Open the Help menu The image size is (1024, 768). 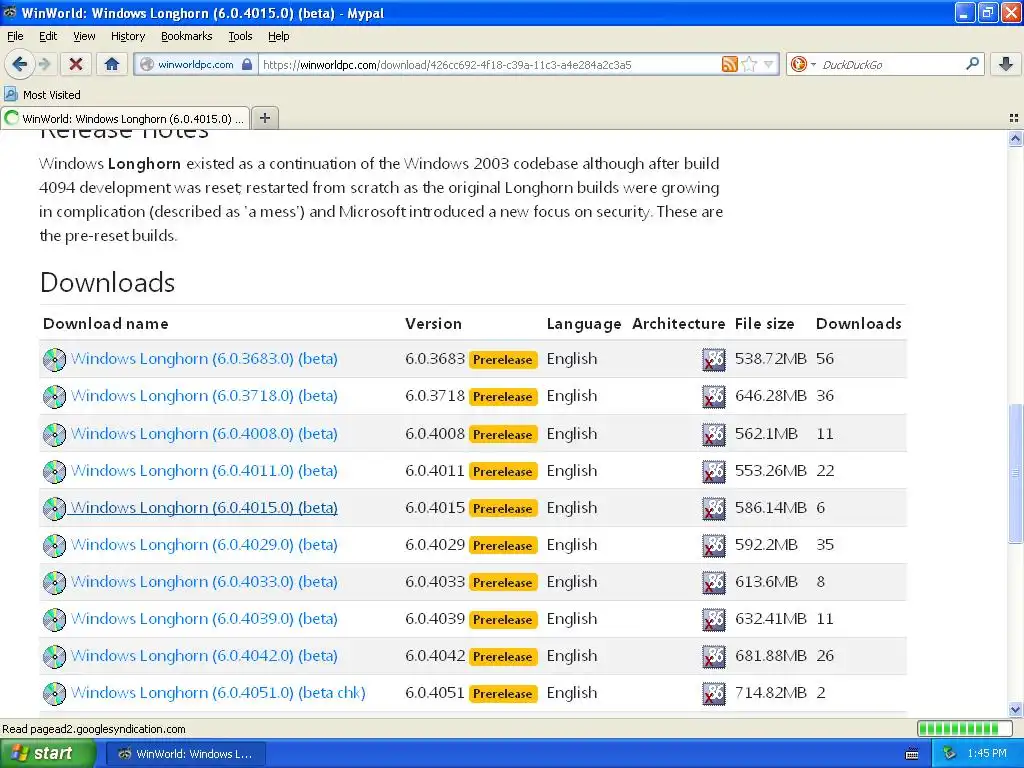coord(279,37)
